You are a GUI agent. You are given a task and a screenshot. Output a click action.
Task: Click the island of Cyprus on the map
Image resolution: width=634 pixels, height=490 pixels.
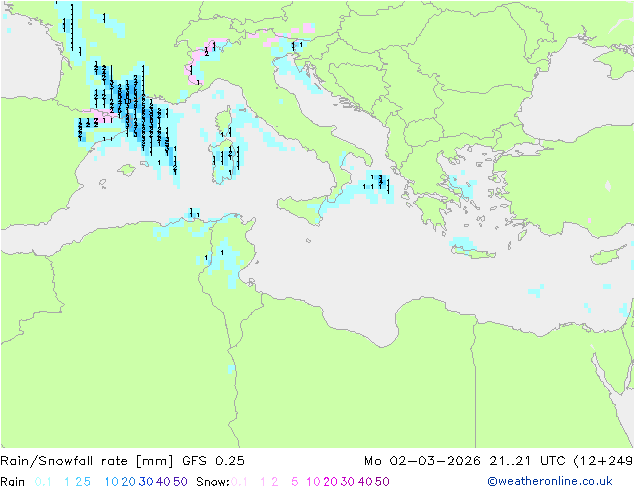607,256
